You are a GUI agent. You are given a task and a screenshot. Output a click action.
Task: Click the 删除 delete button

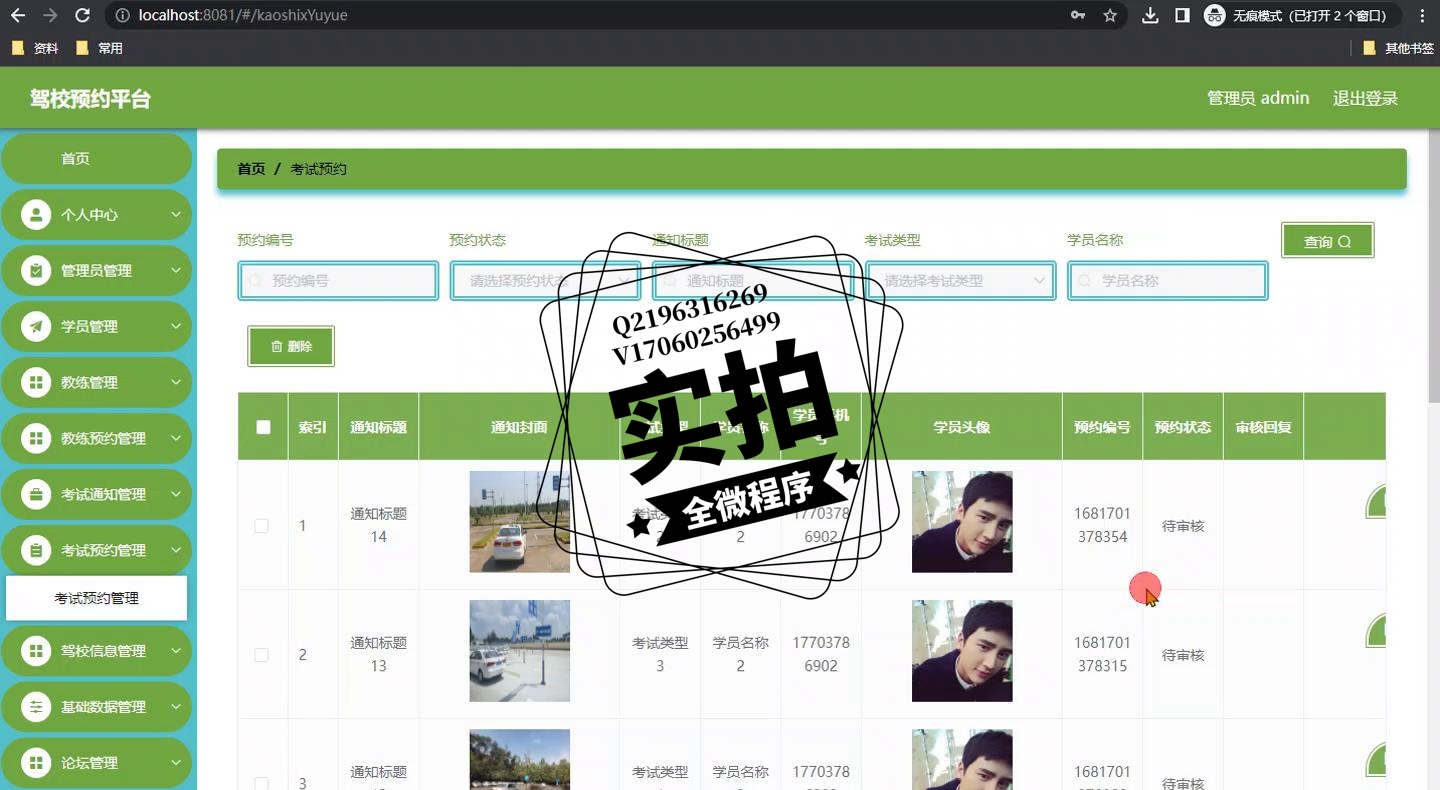click(x=291, y=346)
